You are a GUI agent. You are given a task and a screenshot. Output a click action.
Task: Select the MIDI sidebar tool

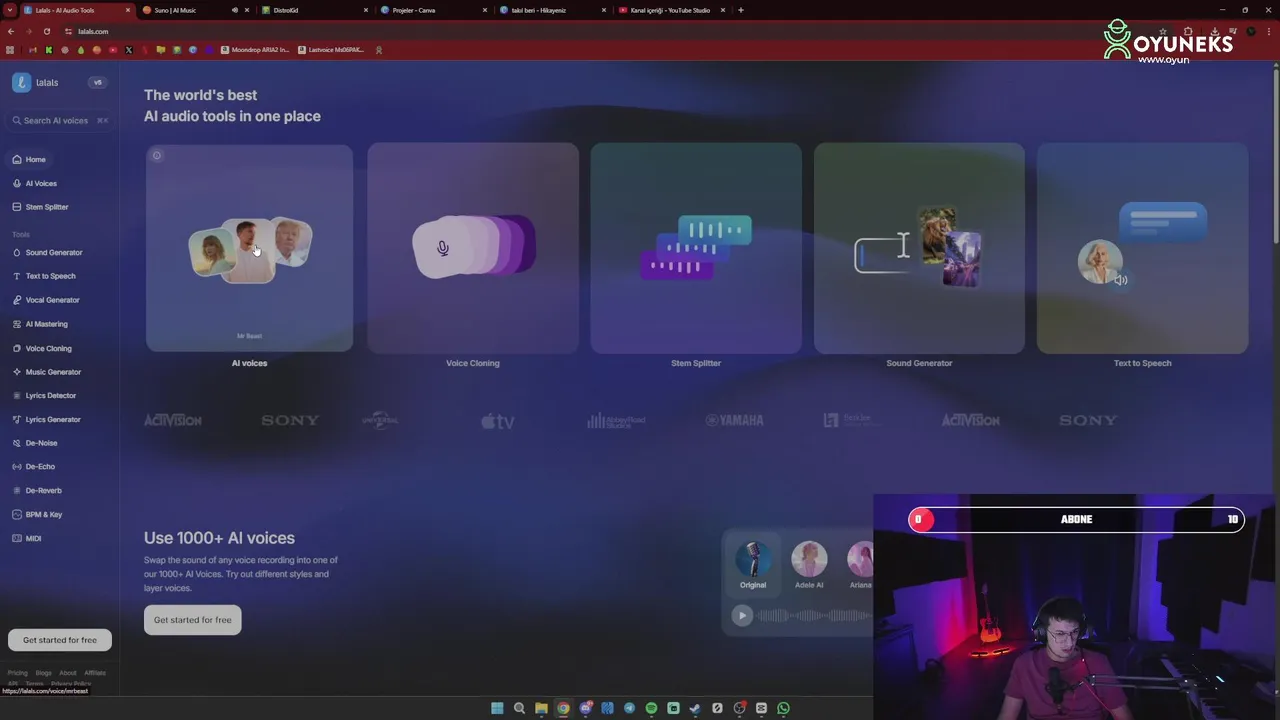tap(27, 539)
